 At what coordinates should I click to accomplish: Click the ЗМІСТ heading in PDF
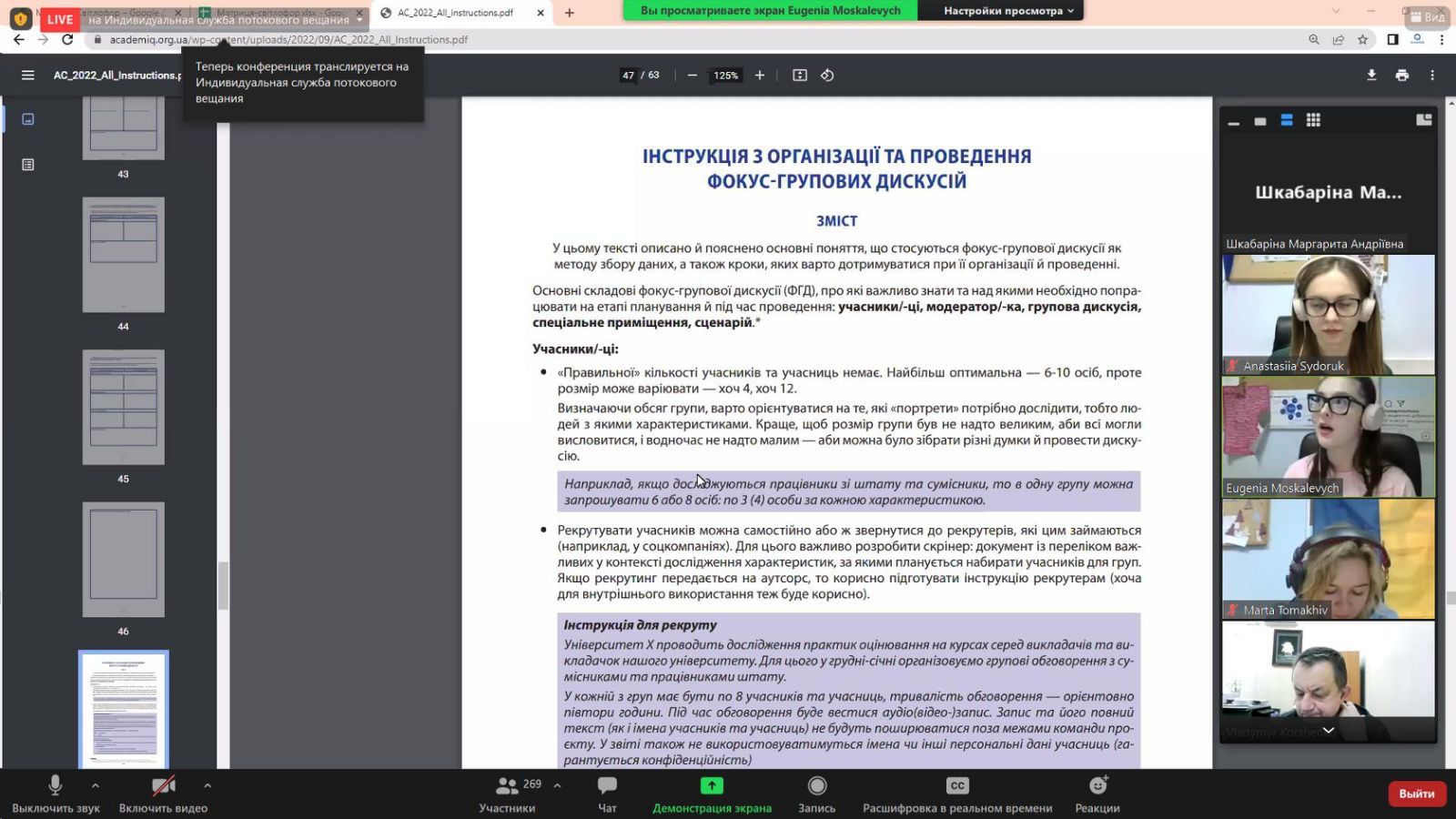(x=836, y=221)
